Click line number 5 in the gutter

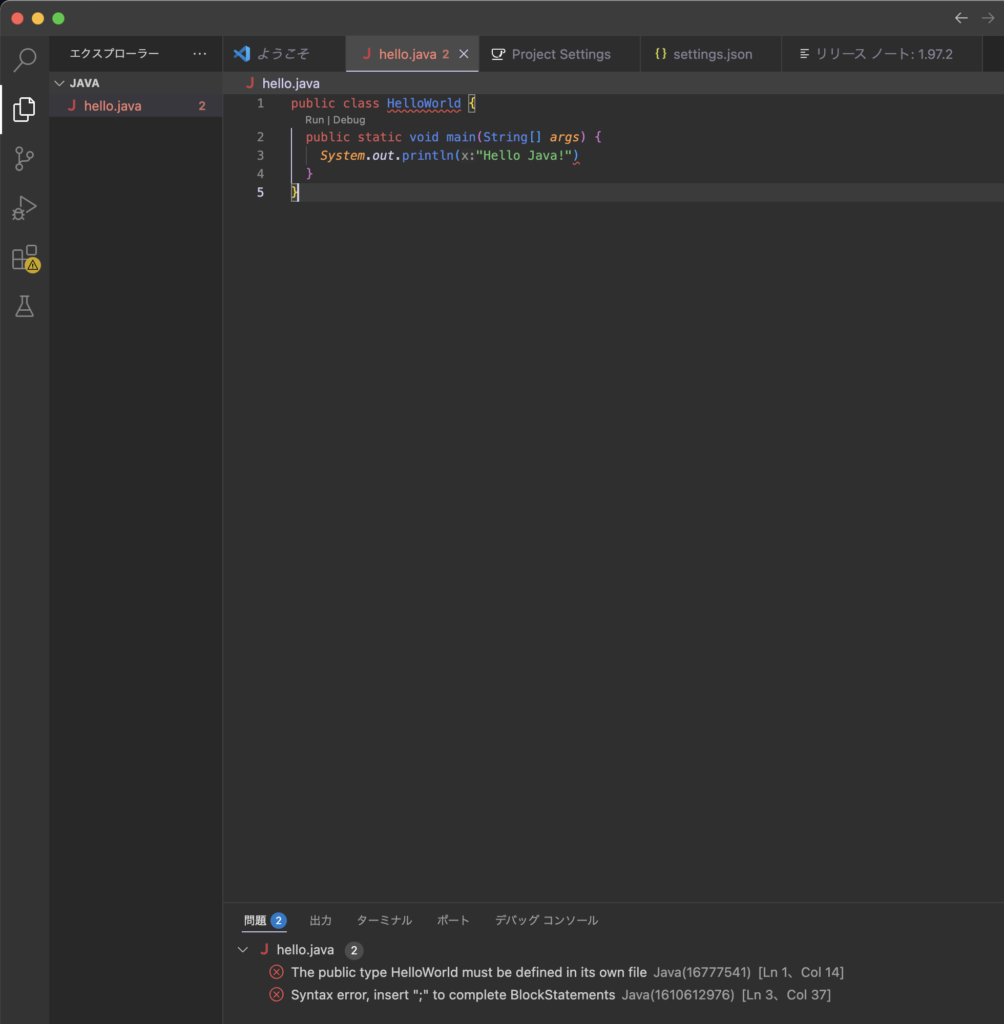point(261,192)
